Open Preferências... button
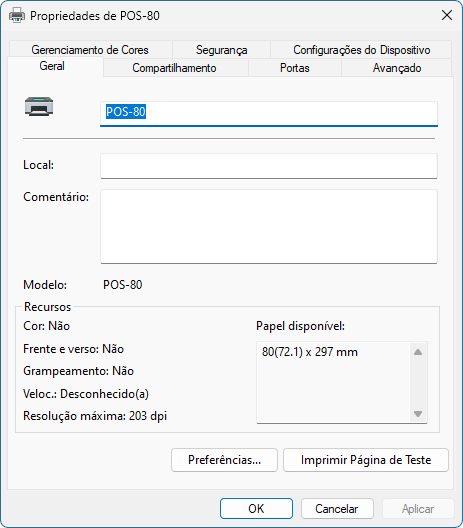Image resolution: width=463 pixels, height=528 pixels. (224, 460)
